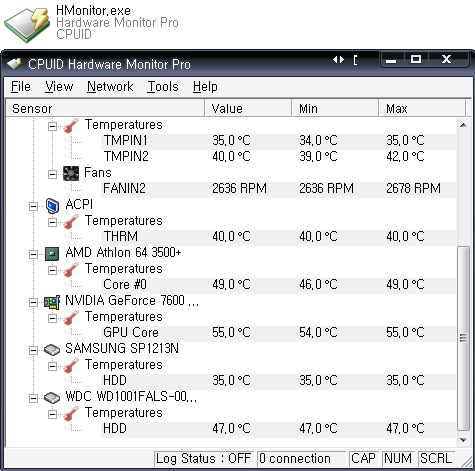475x471 pixels.
Task: Click the 42,0 °C TMPIN2 max value
Action: [x=405, y=157]
